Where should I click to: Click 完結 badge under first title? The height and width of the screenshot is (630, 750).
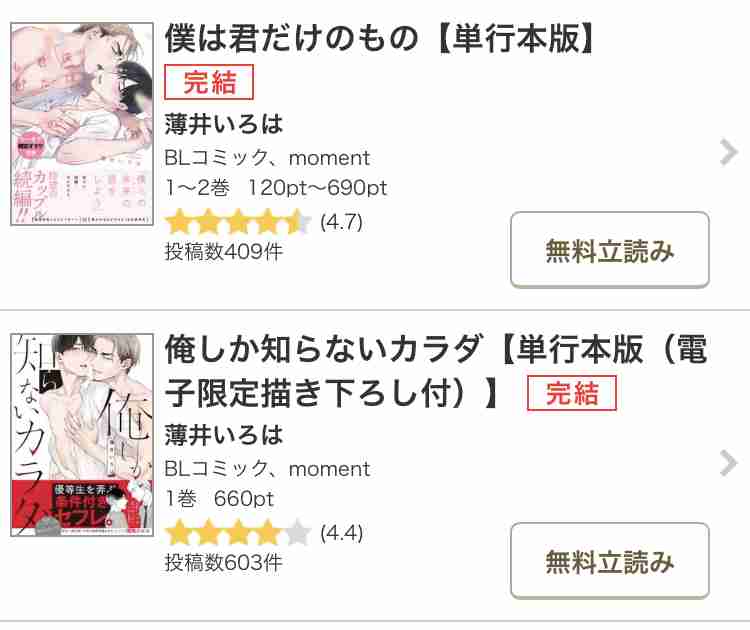coord(209,82)
